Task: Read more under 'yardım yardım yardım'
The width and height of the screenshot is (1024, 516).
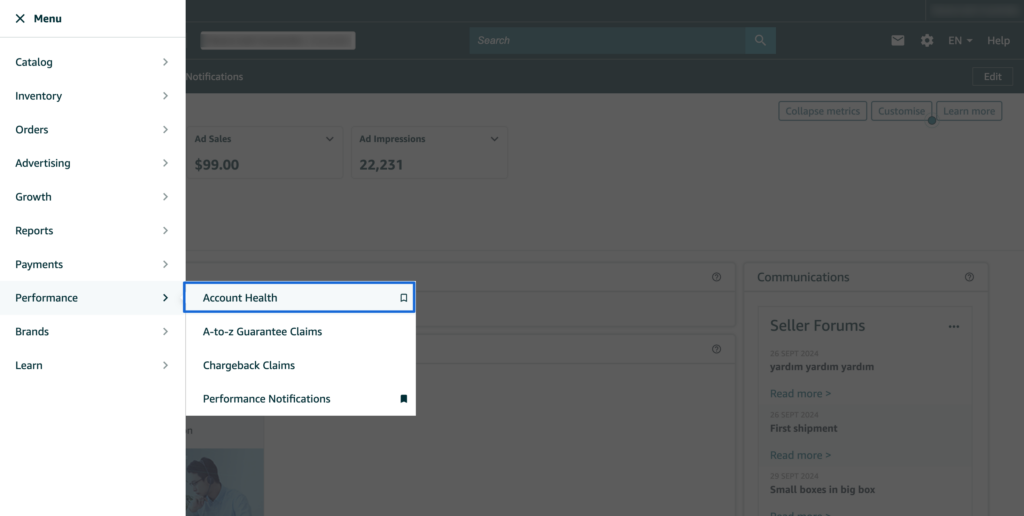Action: (x=800, y=394)
